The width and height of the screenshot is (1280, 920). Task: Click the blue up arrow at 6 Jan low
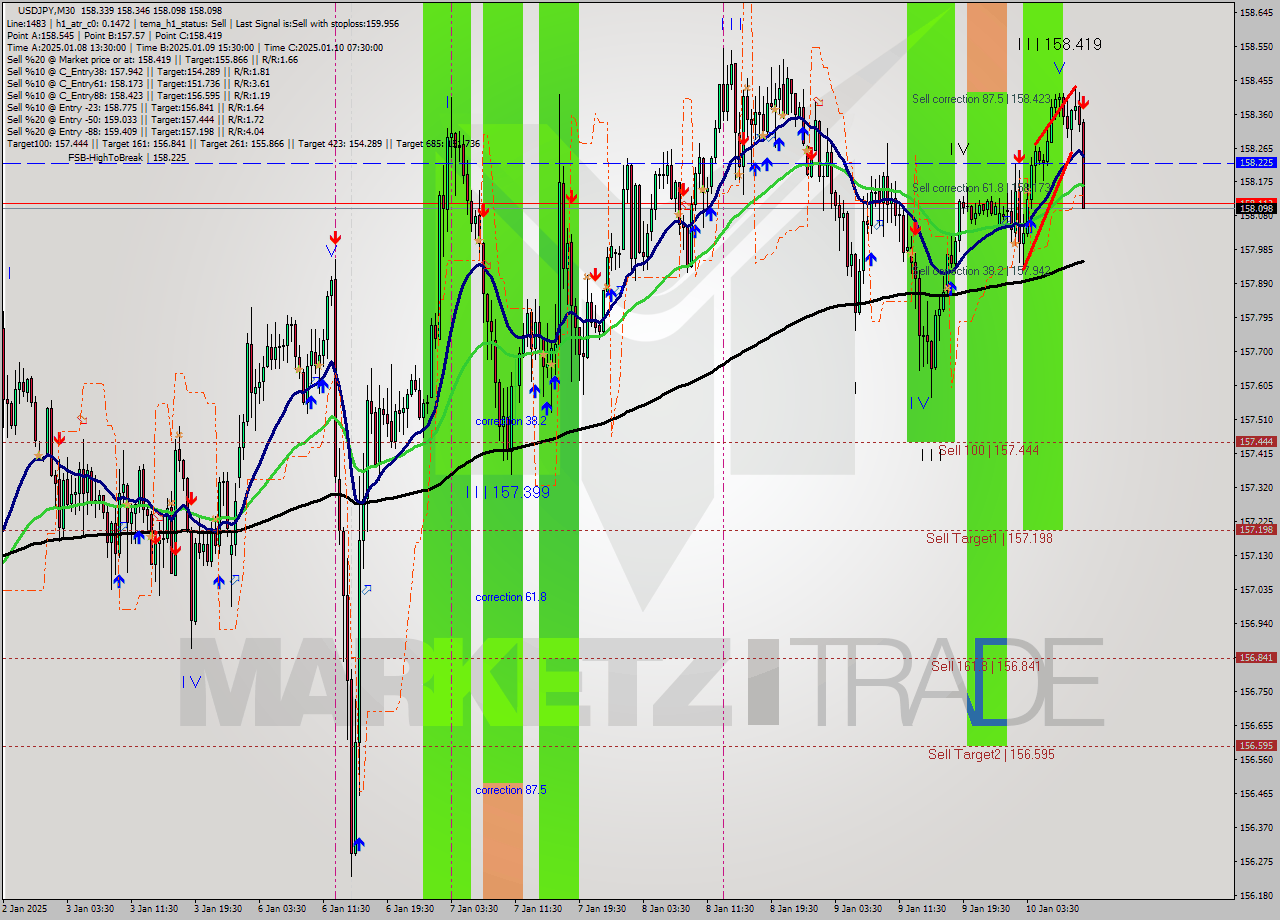358,845
